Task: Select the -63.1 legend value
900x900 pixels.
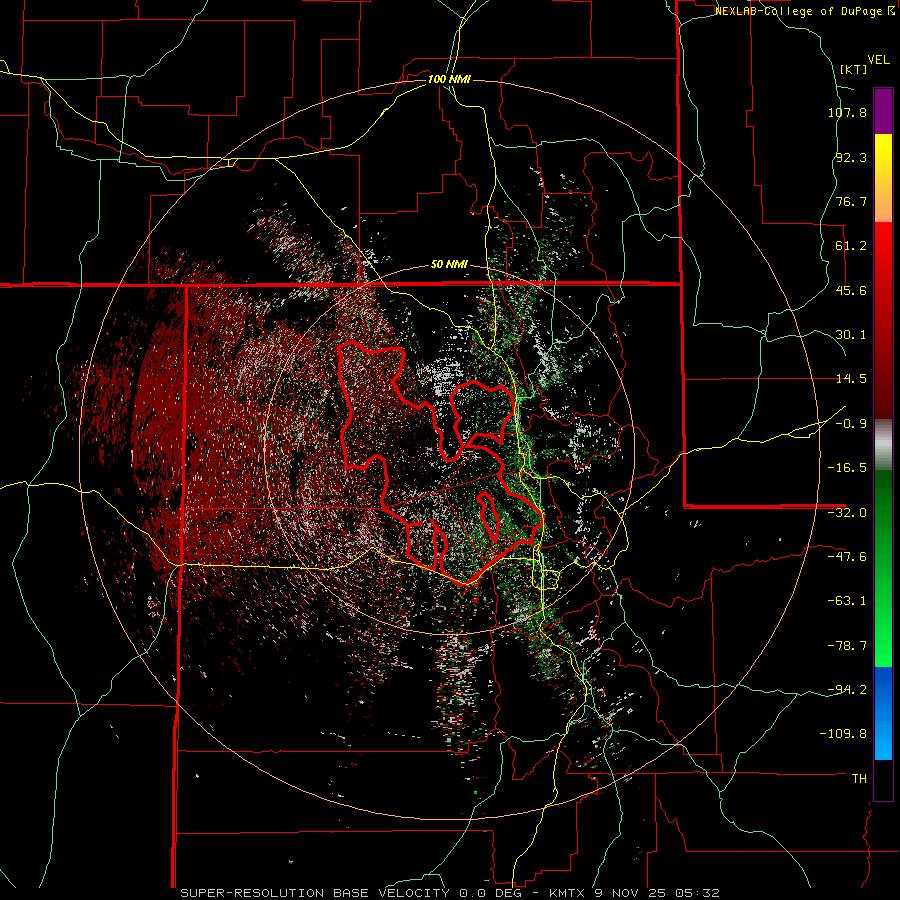Action: tap(847, 601)
